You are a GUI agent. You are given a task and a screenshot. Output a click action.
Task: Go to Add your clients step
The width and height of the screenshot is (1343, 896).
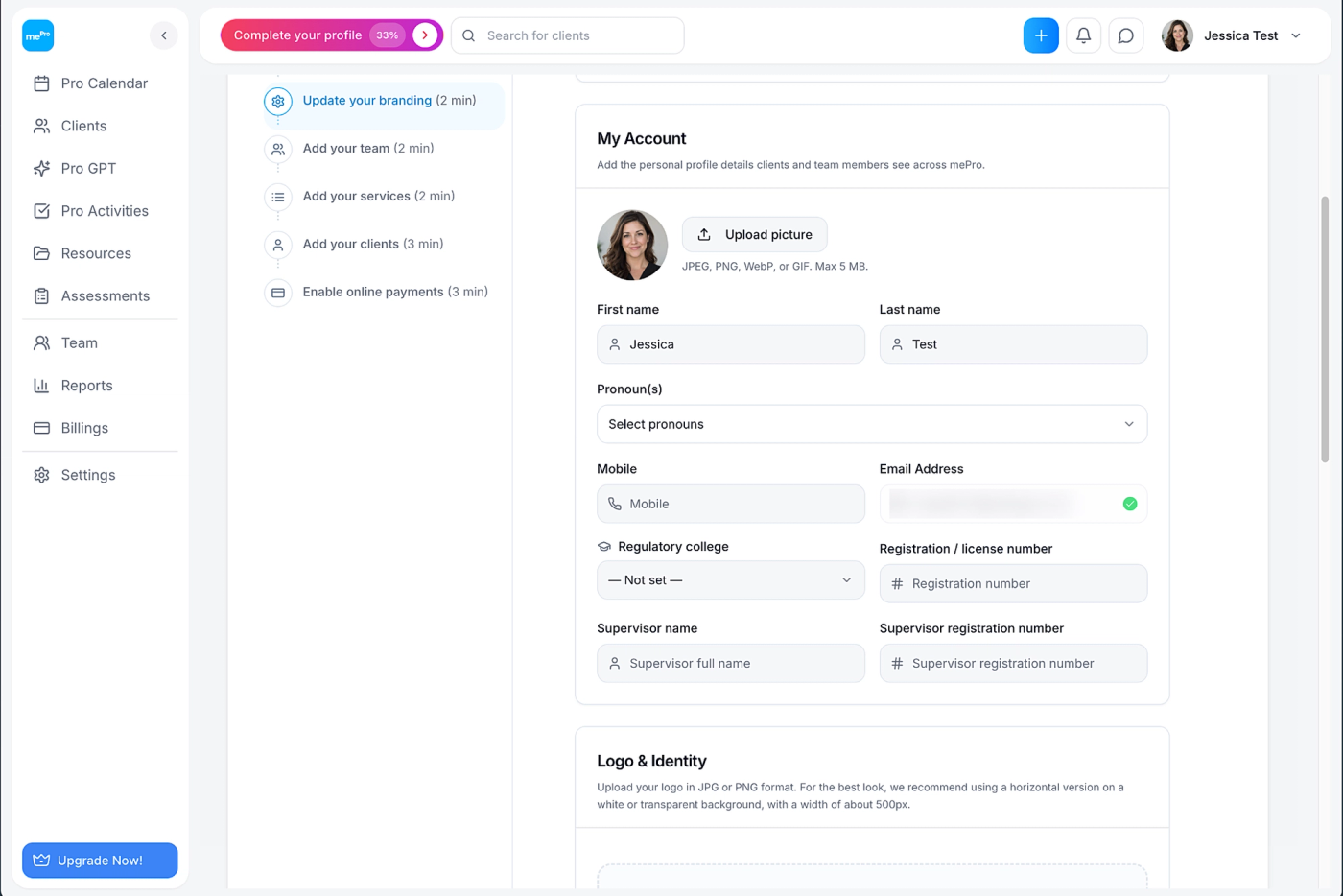tap(373, 244)
